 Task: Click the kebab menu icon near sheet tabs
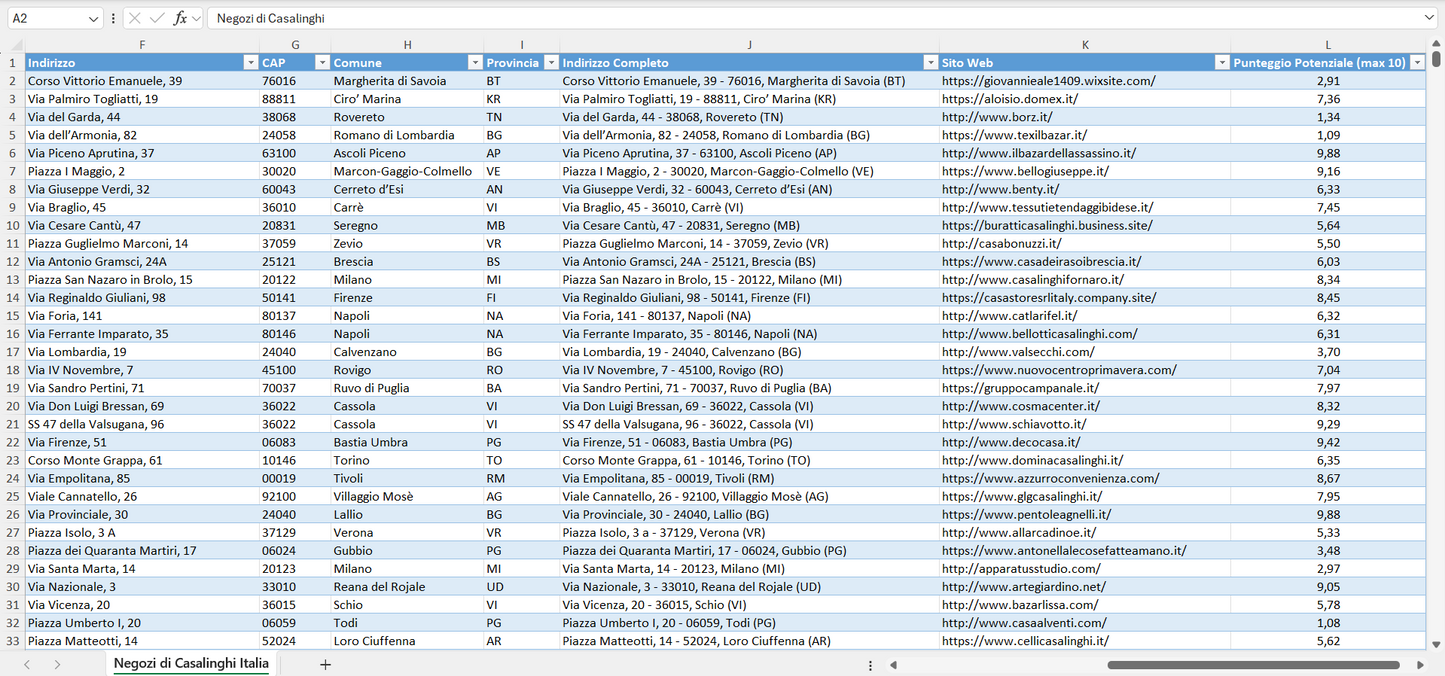click(871, 665)
